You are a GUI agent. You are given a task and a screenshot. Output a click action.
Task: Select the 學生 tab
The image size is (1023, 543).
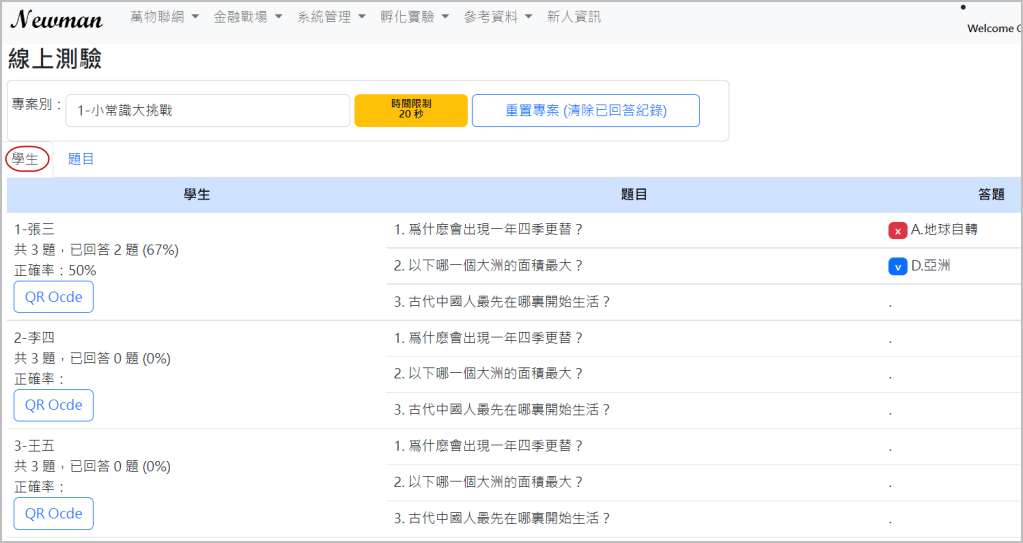27,159
